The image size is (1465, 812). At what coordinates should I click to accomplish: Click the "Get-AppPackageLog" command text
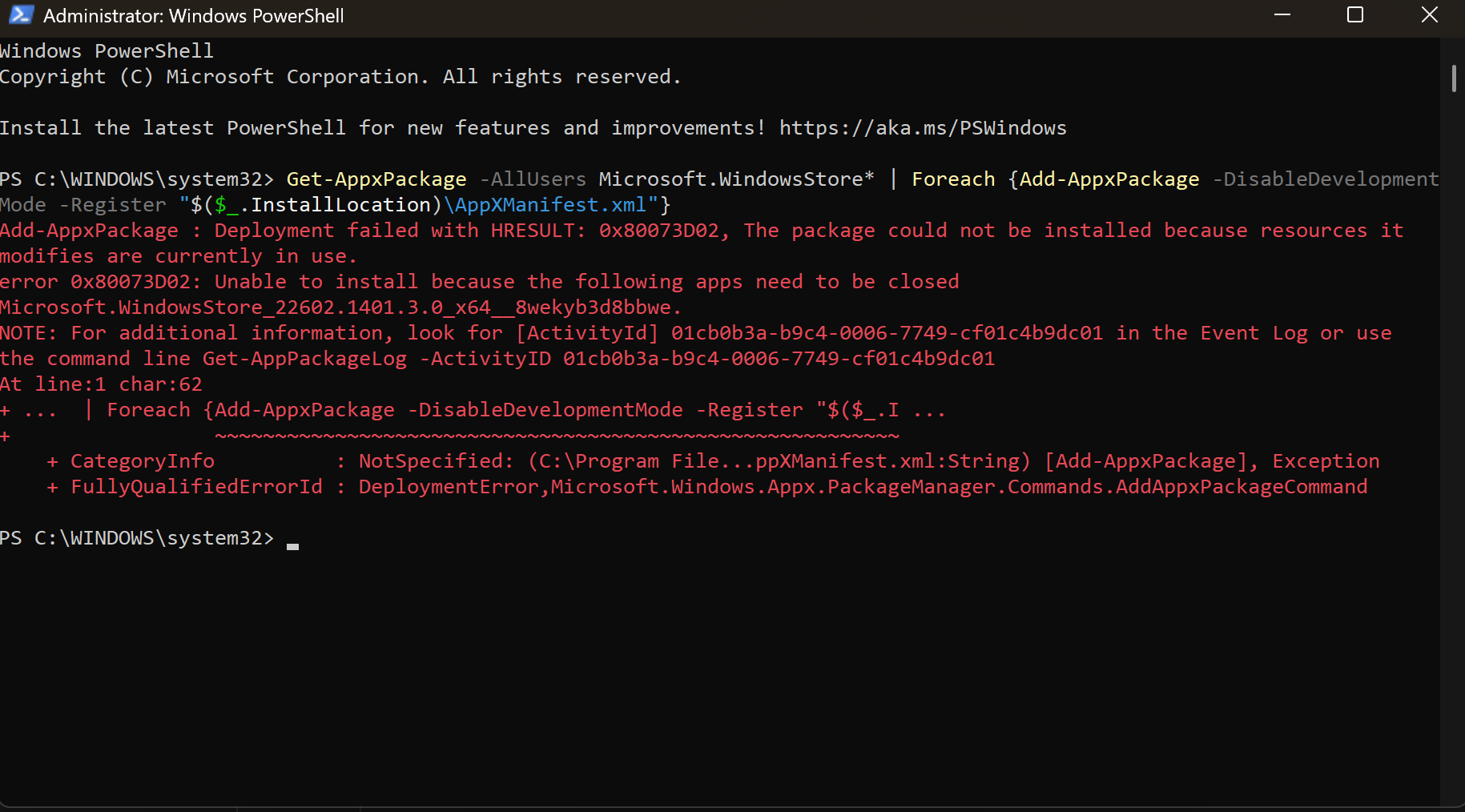coord(305,359)
